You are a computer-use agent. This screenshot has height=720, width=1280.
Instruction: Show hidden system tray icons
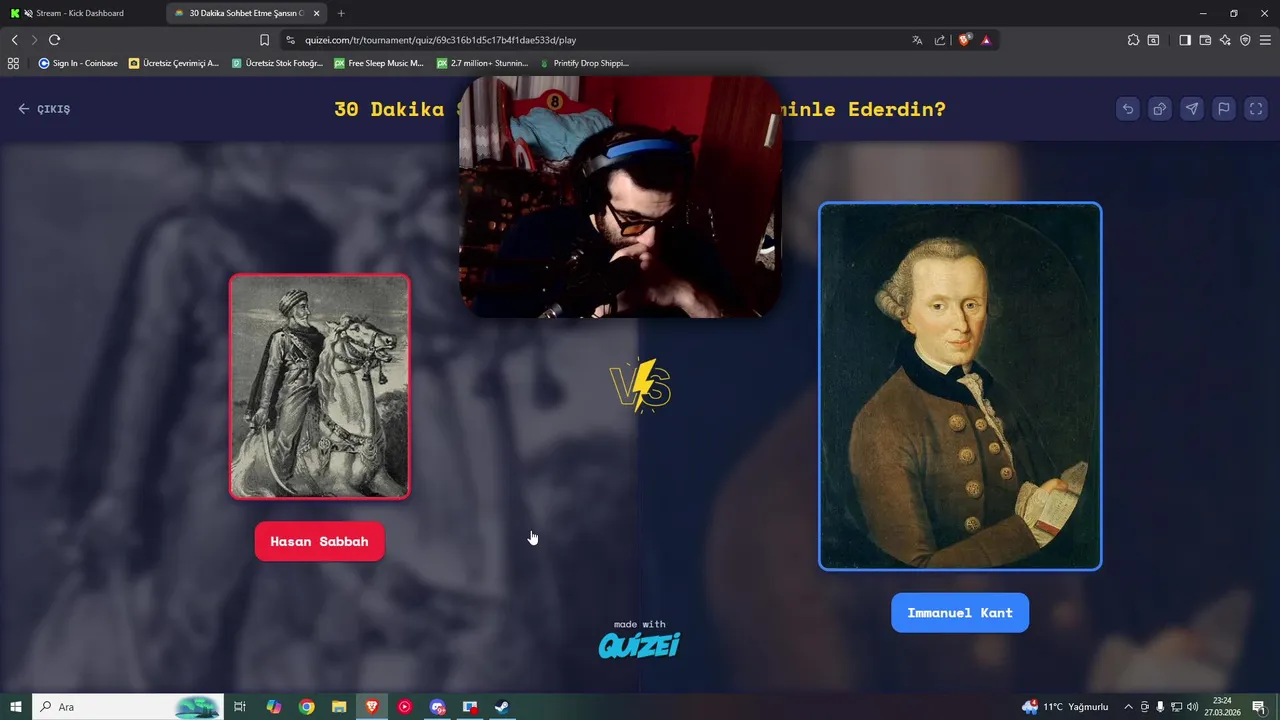coord(1128,707)
